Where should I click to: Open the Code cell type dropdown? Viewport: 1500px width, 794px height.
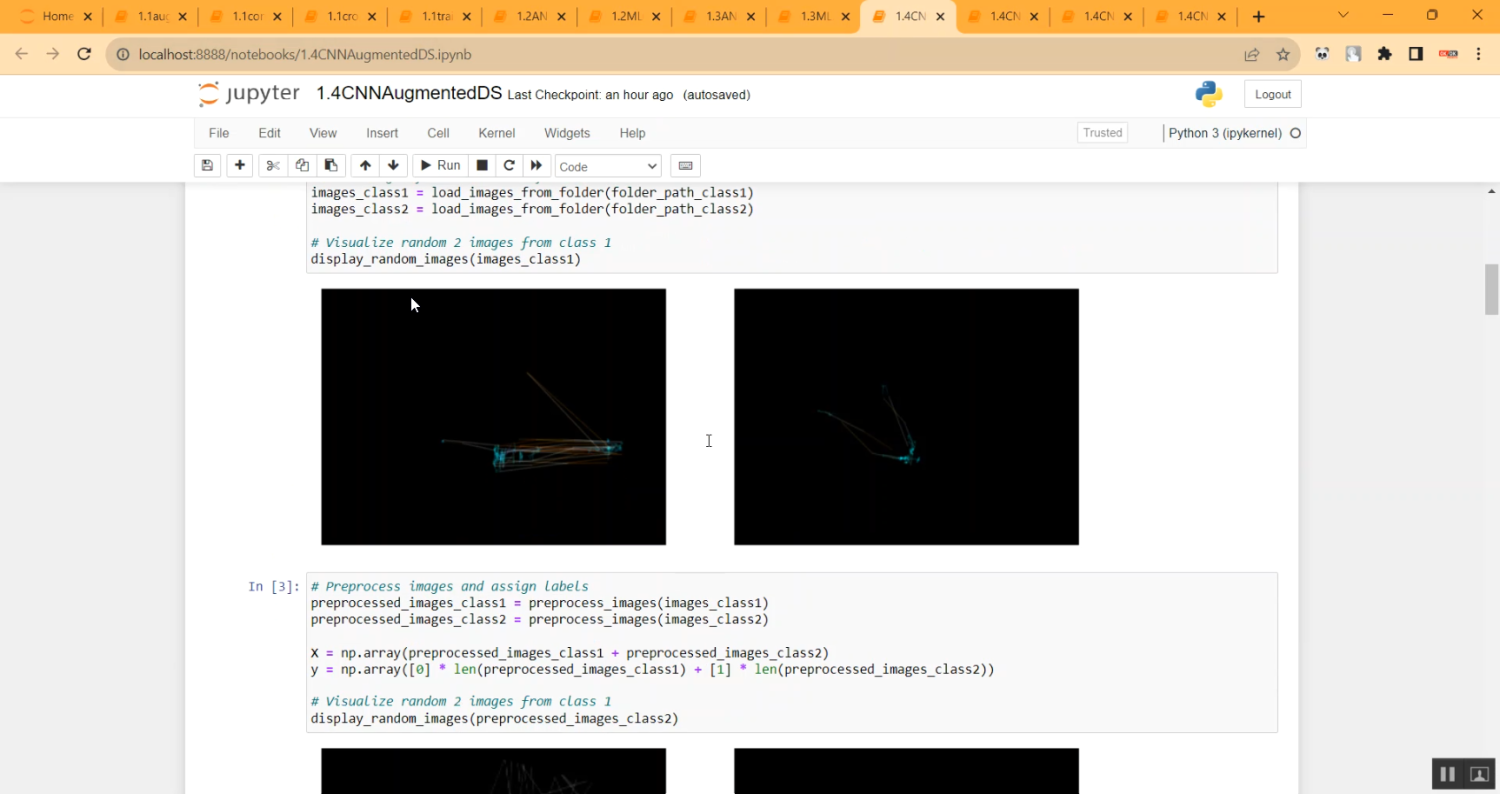[607, 165]
